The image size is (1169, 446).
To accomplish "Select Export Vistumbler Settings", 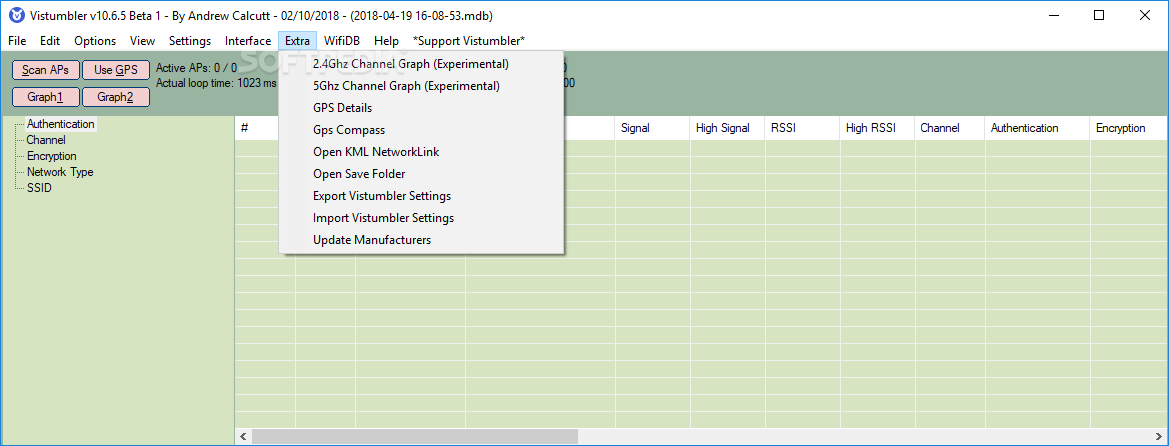I will click(x=421, y=196).
